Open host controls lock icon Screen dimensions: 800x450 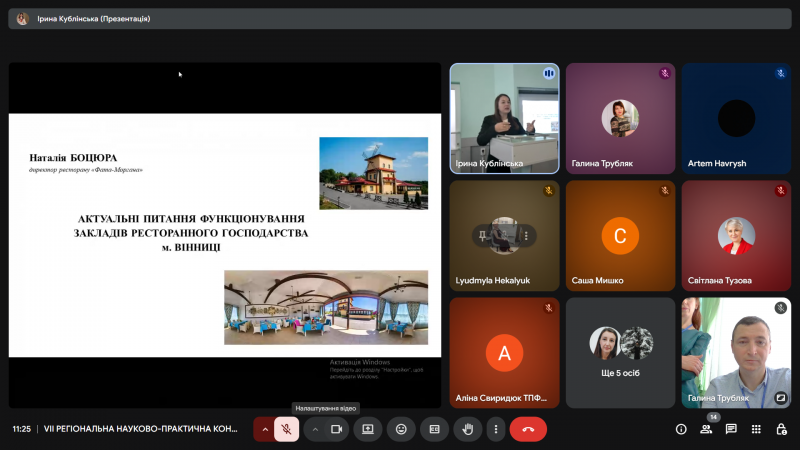point(780,429)
